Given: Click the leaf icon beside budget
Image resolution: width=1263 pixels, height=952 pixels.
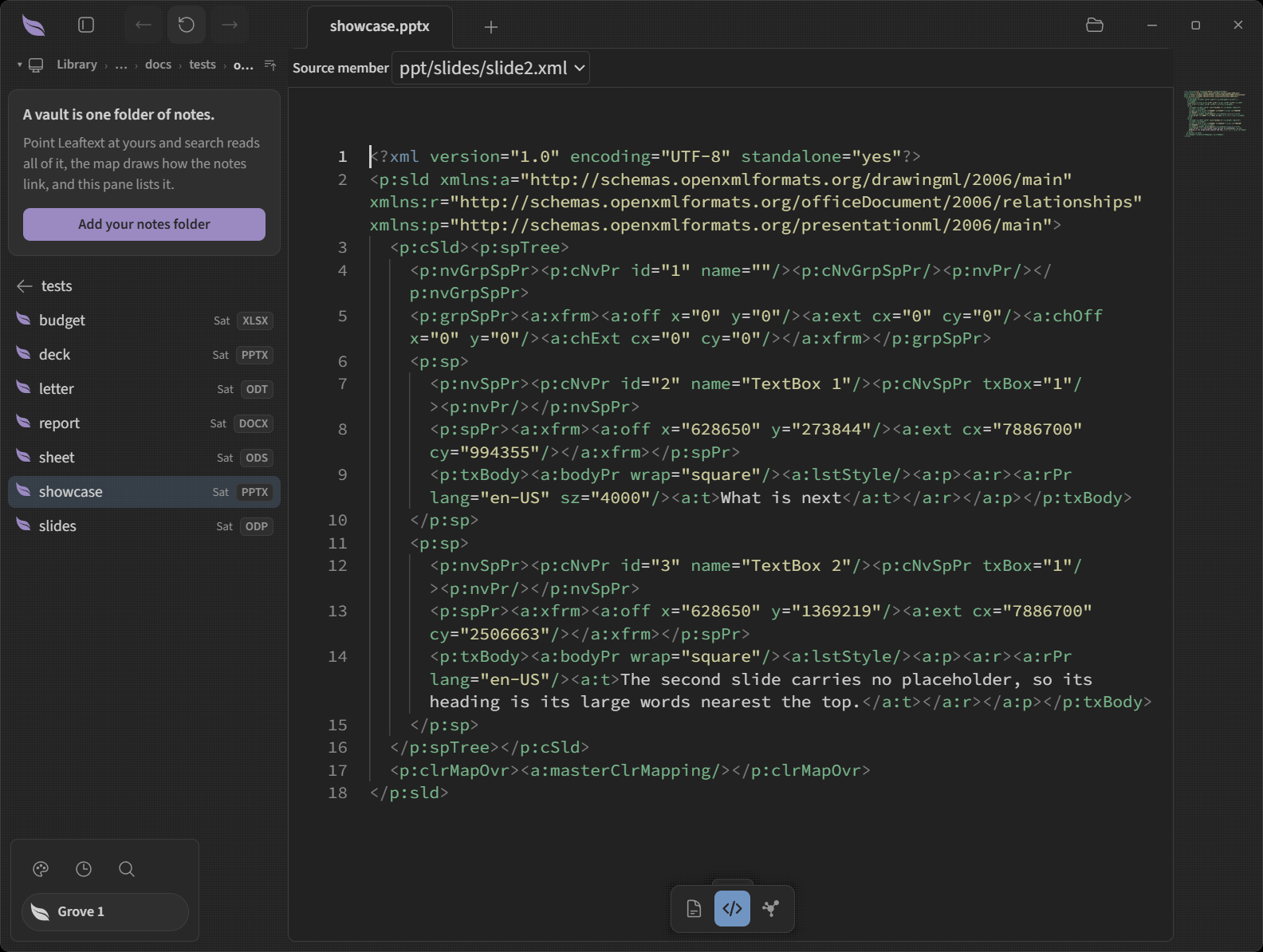Looking at the screenshot, I should 24,320.
